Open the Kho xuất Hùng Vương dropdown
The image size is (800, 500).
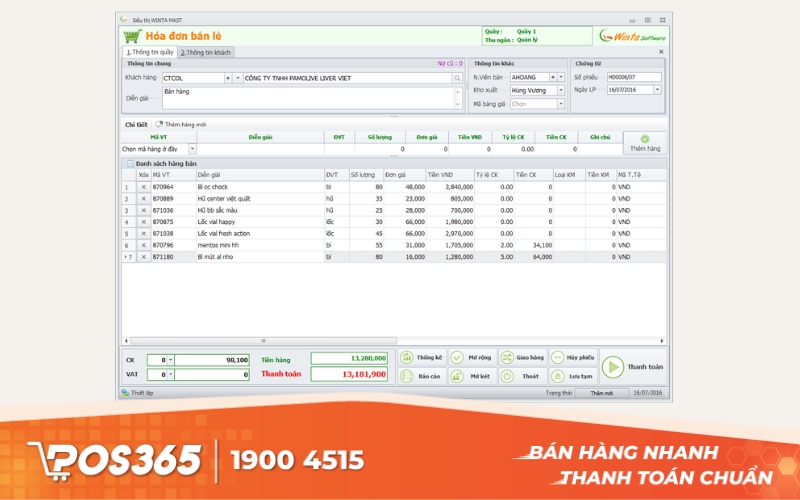pyautogui.click(x=561, y=90)
